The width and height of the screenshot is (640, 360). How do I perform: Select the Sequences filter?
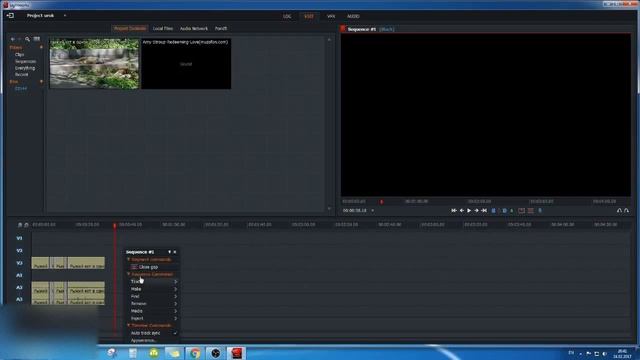25,61
